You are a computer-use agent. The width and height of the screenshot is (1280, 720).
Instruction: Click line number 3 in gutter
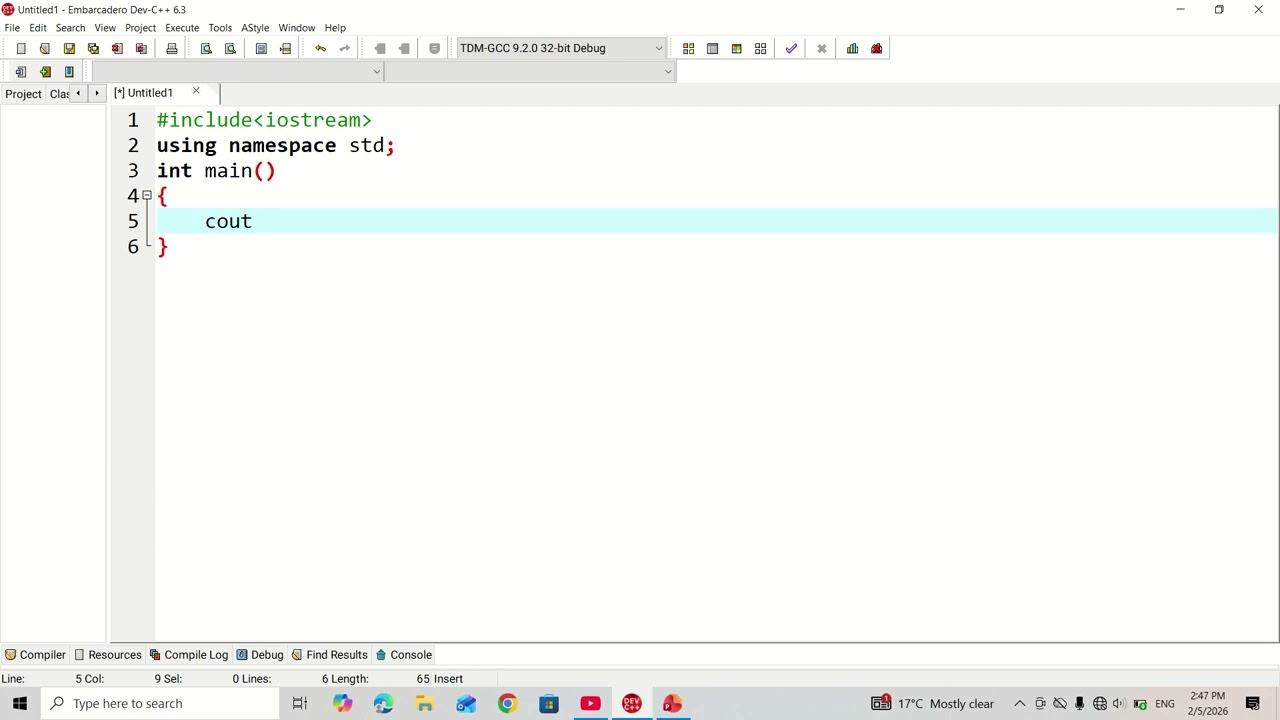click(x=133, y=171)
